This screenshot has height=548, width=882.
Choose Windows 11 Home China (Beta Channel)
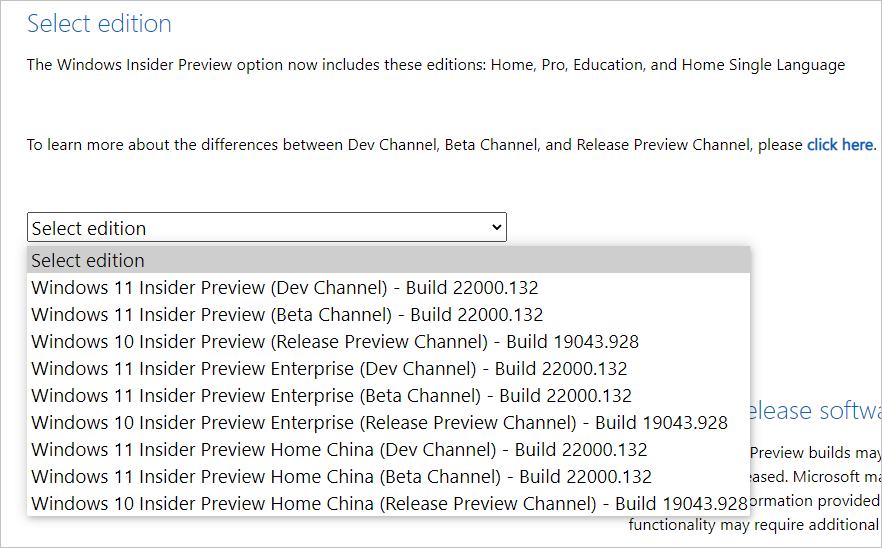341,477
